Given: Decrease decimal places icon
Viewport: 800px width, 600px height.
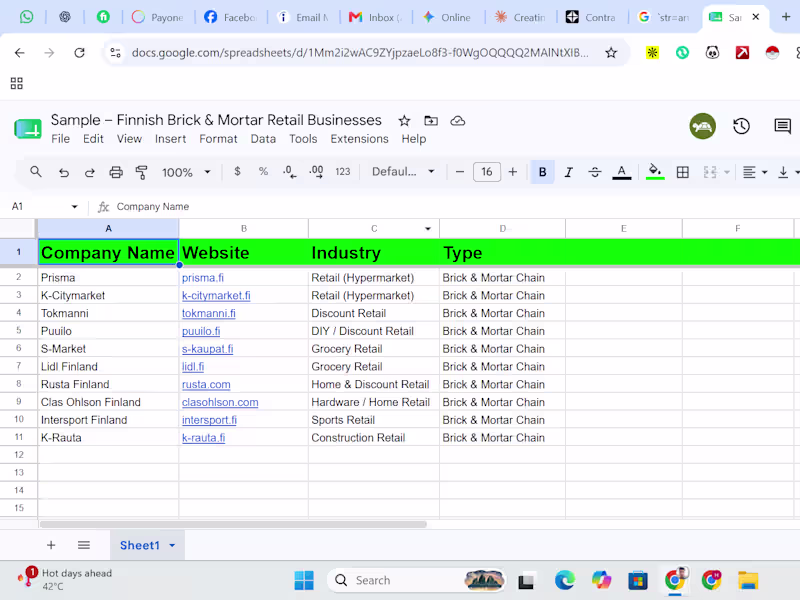Looking at the screenshot, I should tap(289, 172).
